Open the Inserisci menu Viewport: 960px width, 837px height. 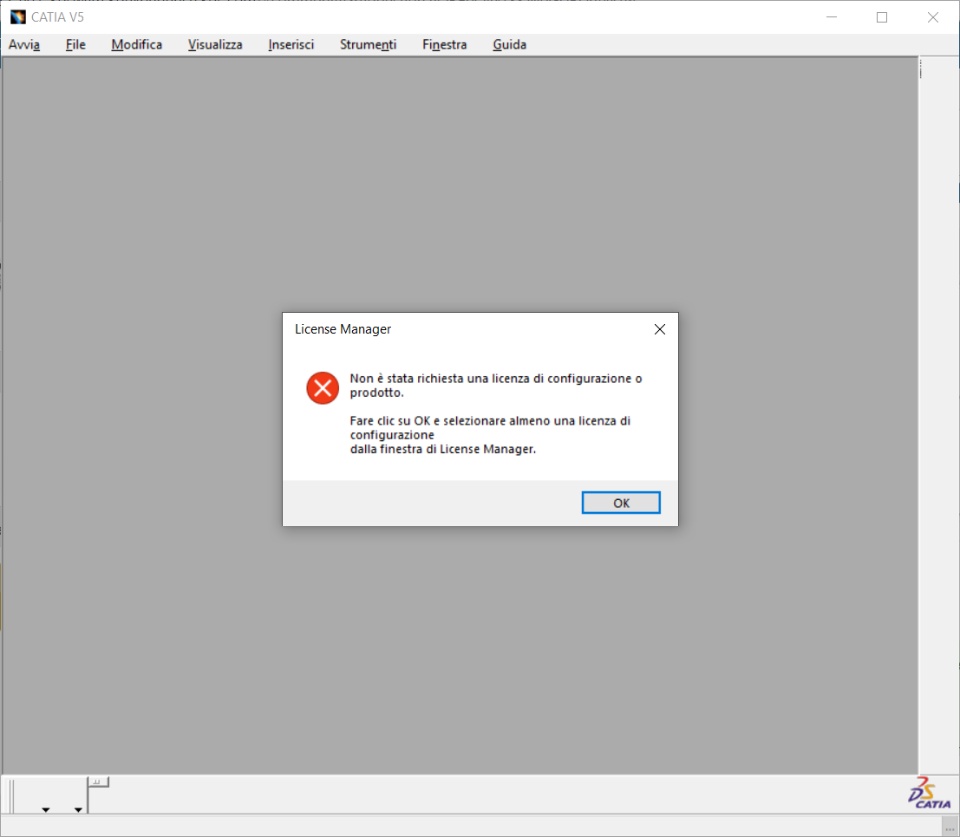pos(291,44)
